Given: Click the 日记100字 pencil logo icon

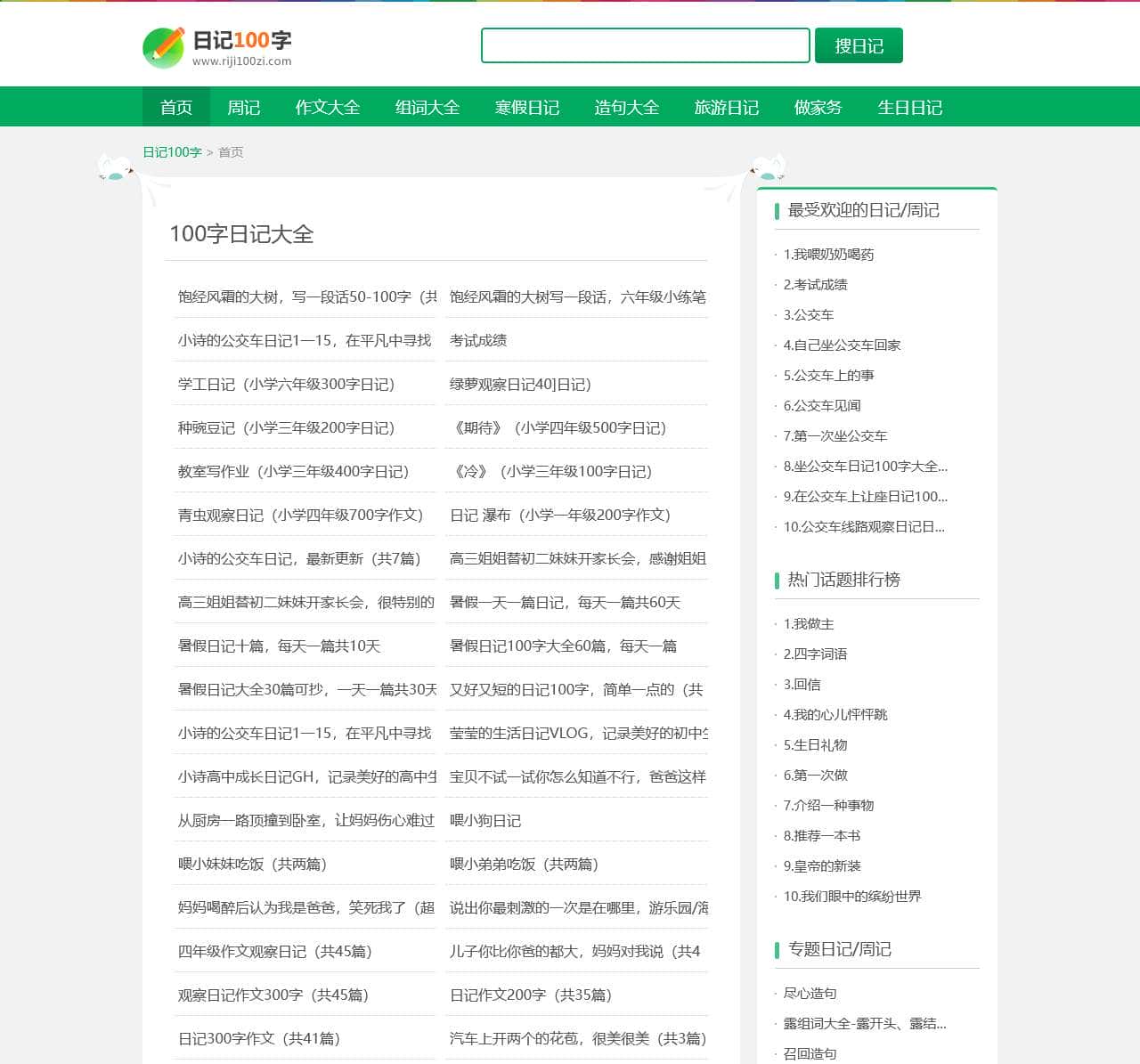Looking at the screenshot, I should click(x=163, y=47).
